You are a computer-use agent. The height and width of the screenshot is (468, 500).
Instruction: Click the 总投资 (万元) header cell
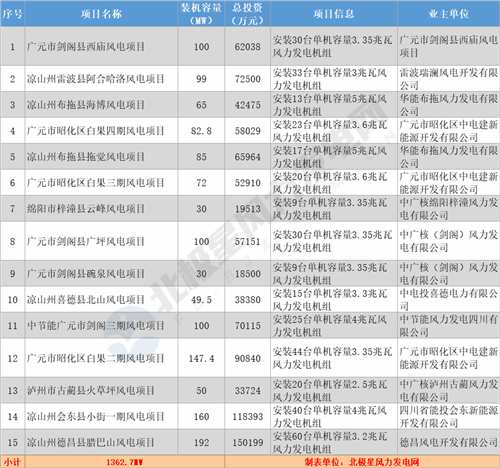coord(248,14)
